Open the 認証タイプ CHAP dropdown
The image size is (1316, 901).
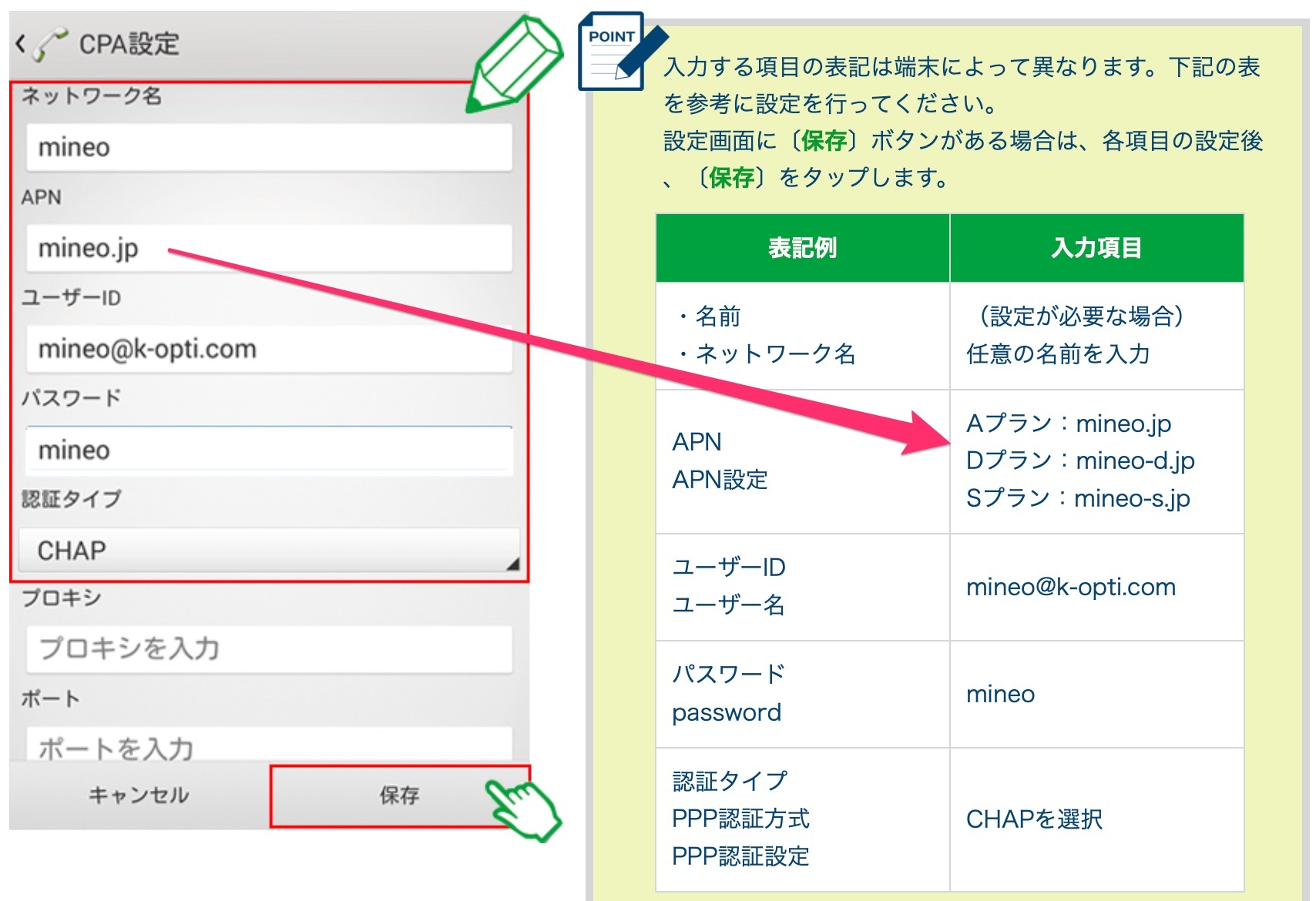click(268, 550)
